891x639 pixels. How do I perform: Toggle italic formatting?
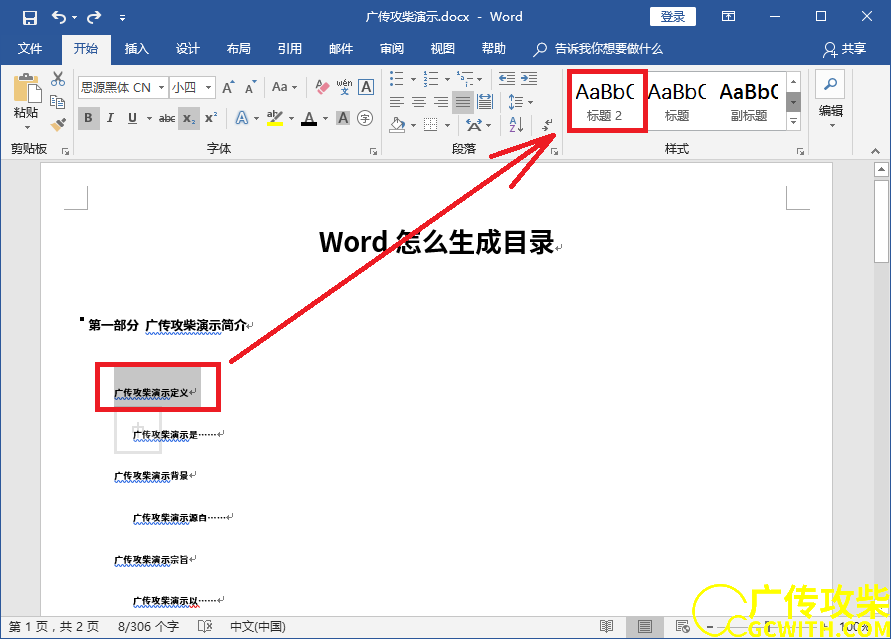110,118
